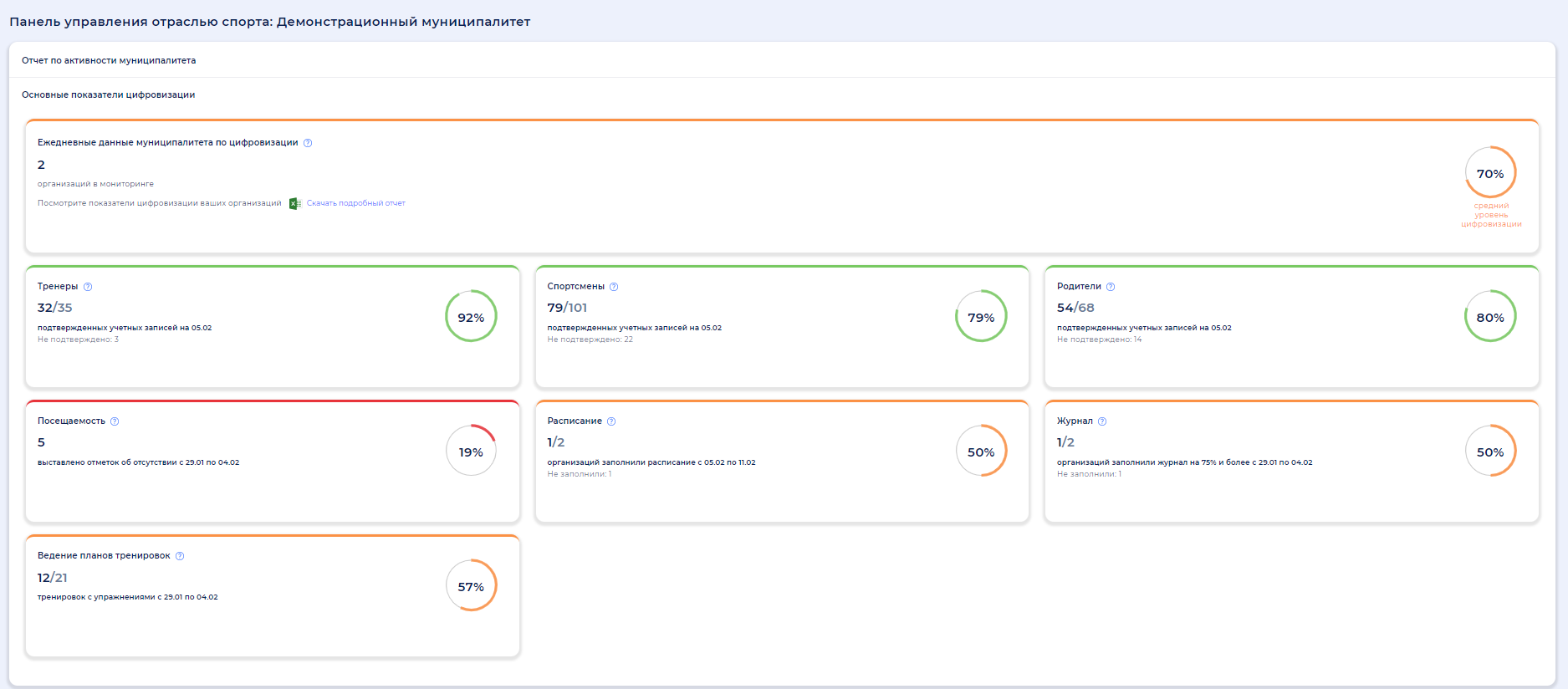Click help icon beside Спортсмены title

(614, 287)
